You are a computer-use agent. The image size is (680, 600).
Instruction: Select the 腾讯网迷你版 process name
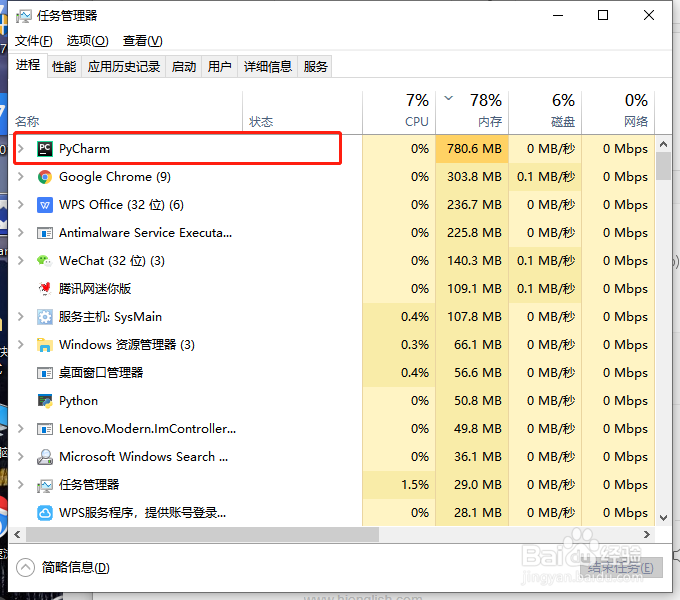(95, 289)
